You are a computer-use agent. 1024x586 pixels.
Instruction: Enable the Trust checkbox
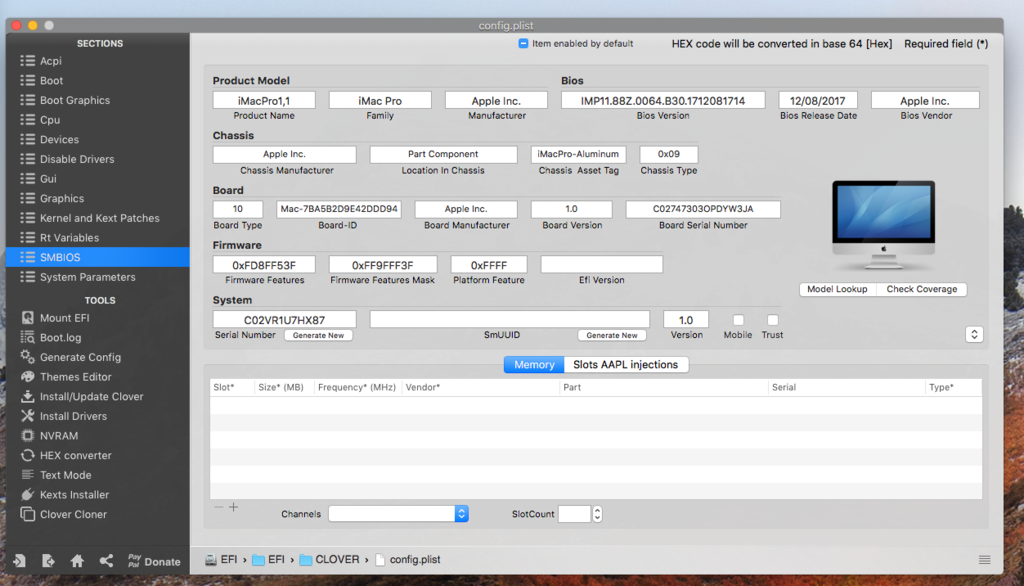click(x=772, y=320)
